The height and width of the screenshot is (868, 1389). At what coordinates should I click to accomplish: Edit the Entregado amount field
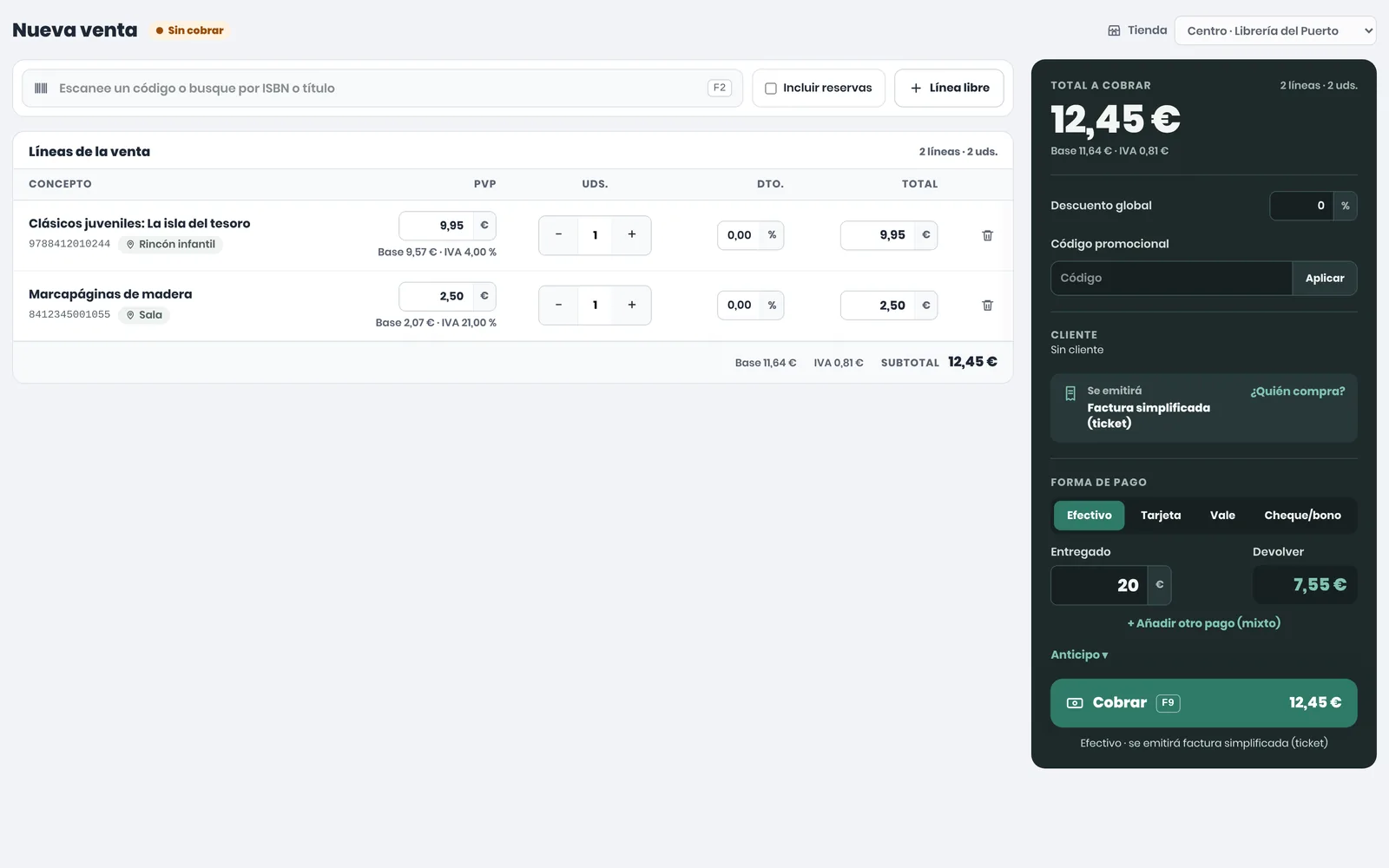click(x=1099, y=586)
